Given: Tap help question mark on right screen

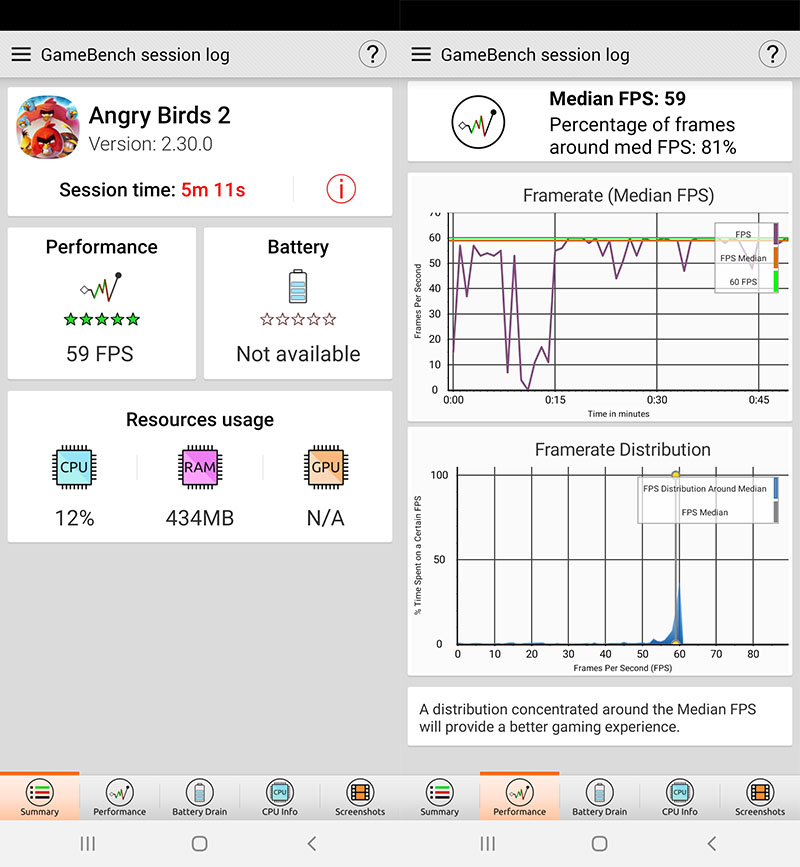Looking at the screenshot, I should pyautogui.click(x=772, y=54).
